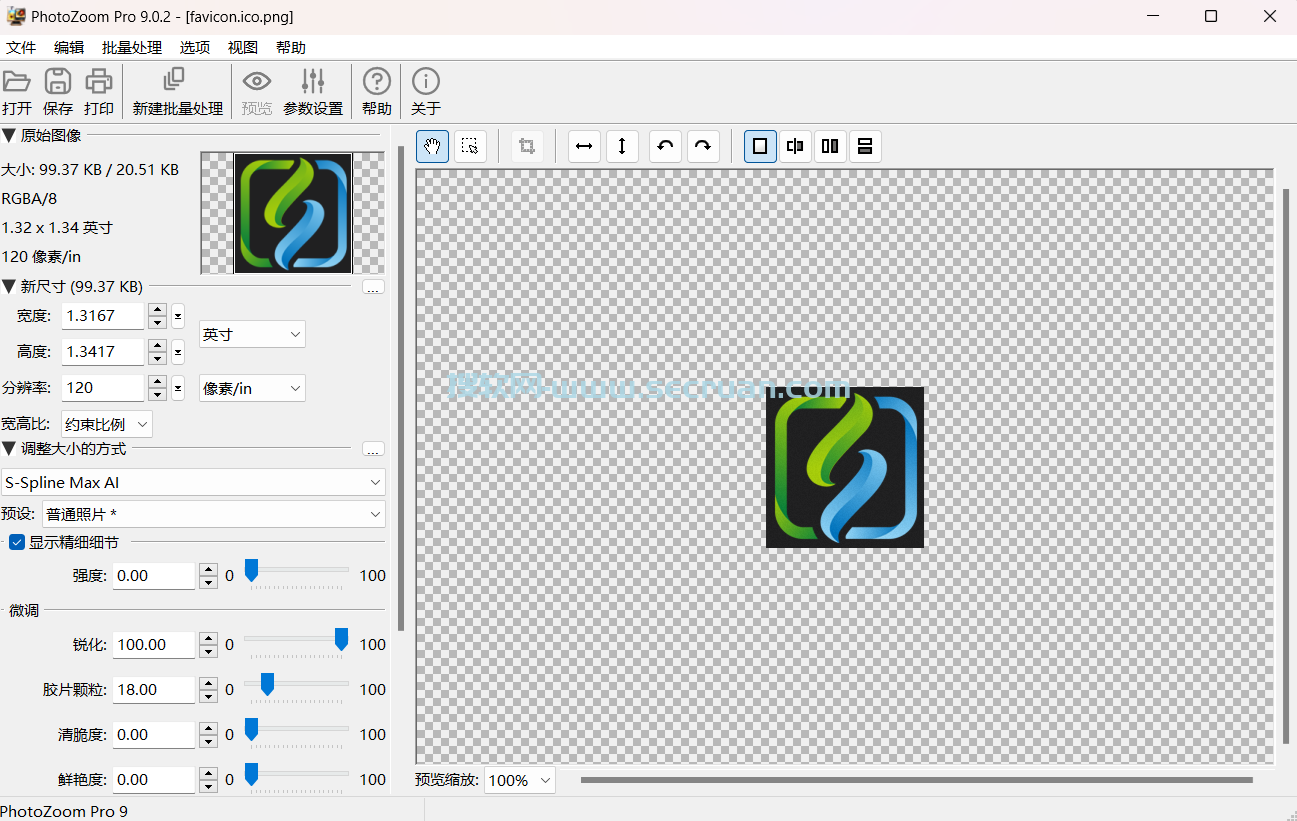Click the original image thumbnail

(292, 213)
